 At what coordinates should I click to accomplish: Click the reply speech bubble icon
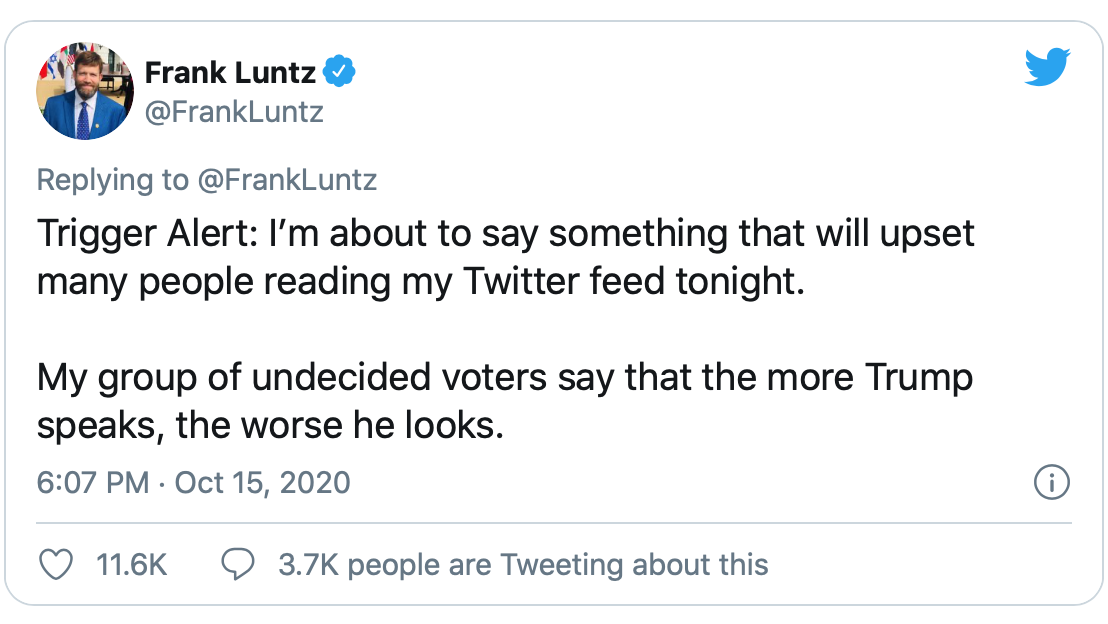click(x=237, y=565)
